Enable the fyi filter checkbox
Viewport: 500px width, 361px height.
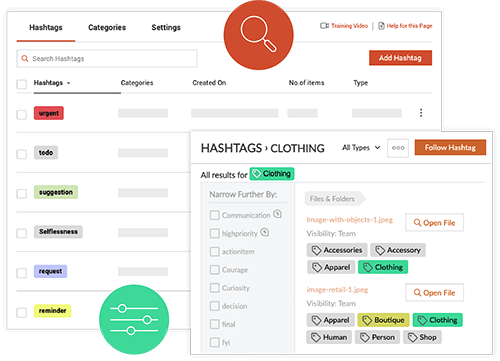pyautogui.click(x=215, y=342)
